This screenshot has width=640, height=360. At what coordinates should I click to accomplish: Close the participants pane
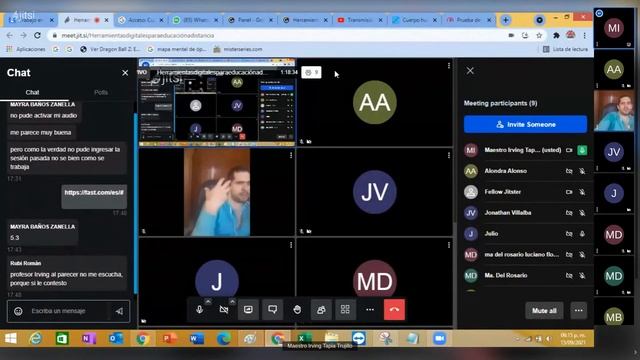(470, 71)
